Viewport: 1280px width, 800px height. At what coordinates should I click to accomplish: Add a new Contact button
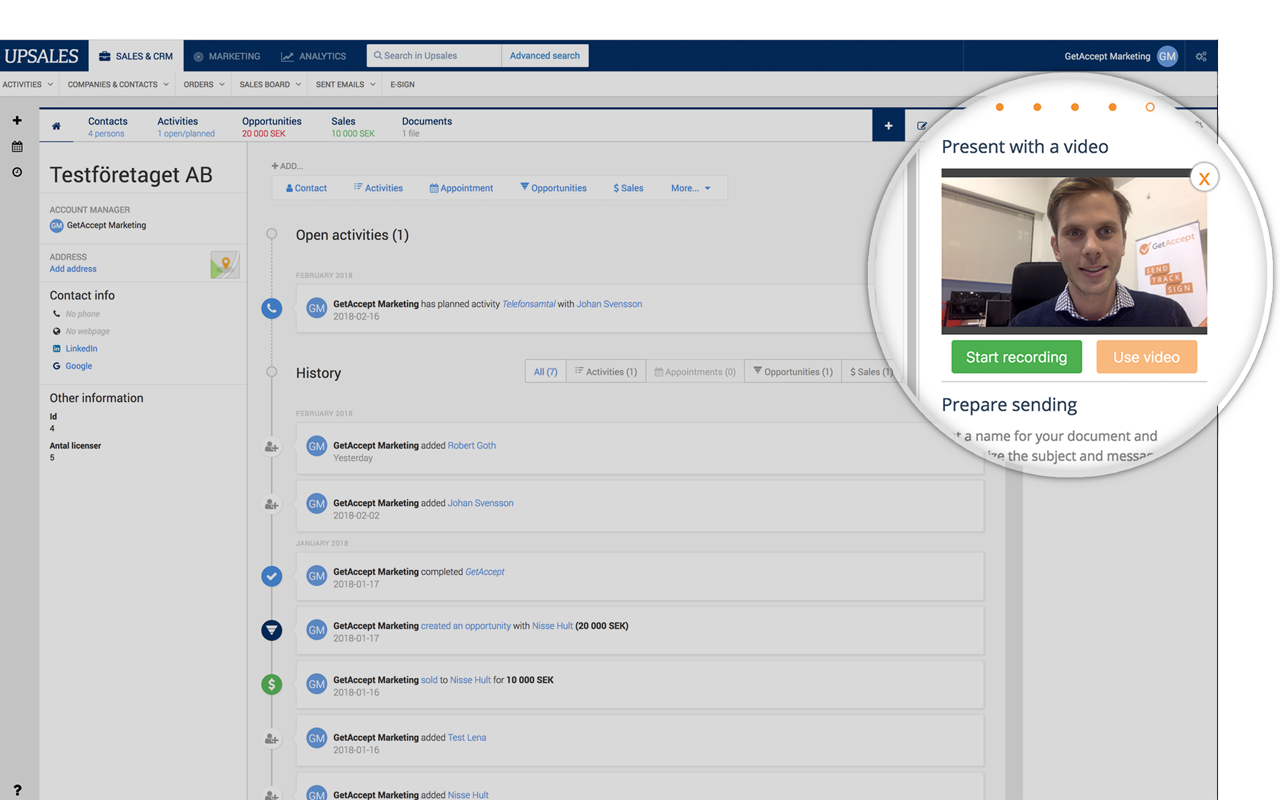307,188
